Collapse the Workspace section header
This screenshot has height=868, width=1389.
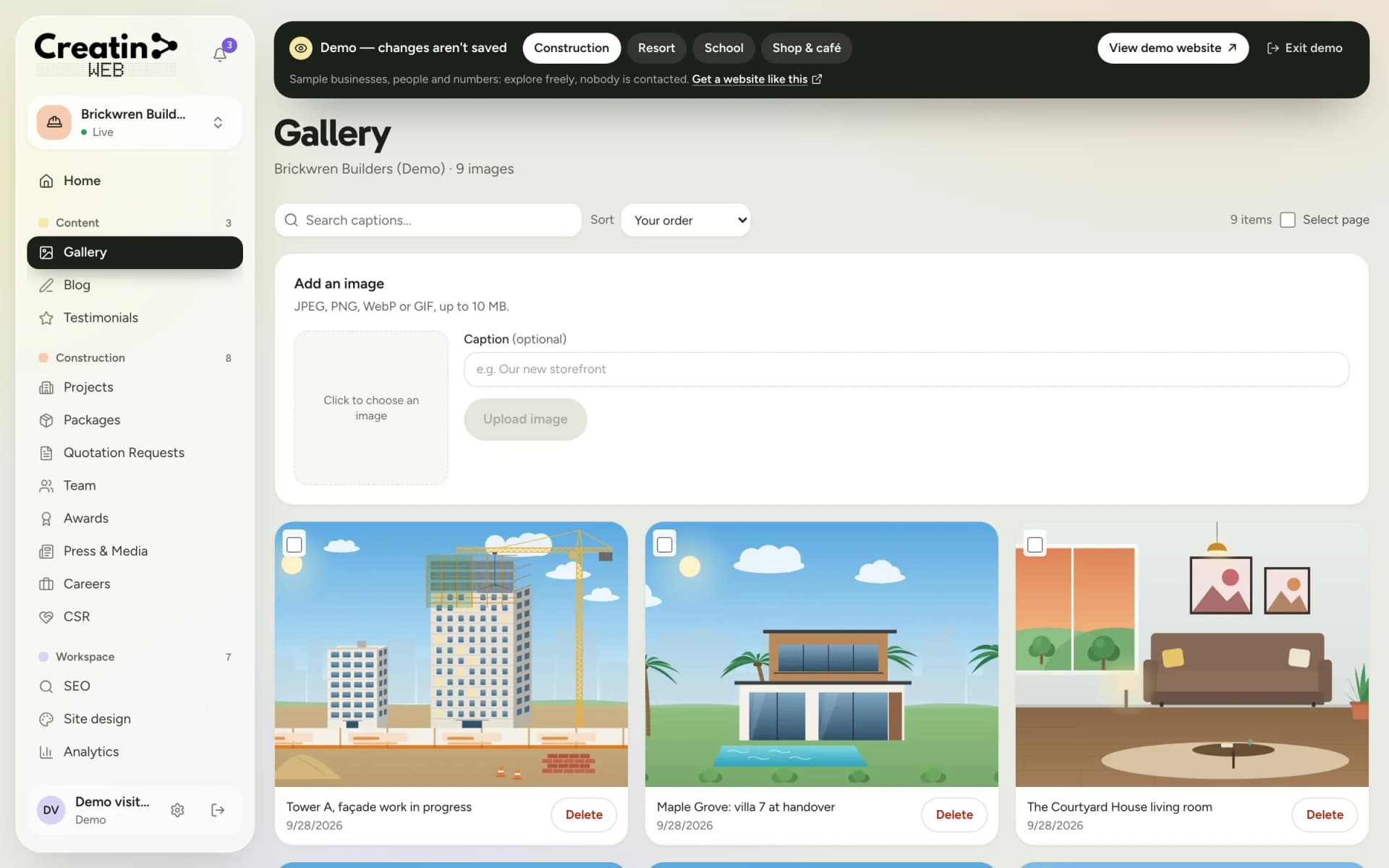coord(135,657)
